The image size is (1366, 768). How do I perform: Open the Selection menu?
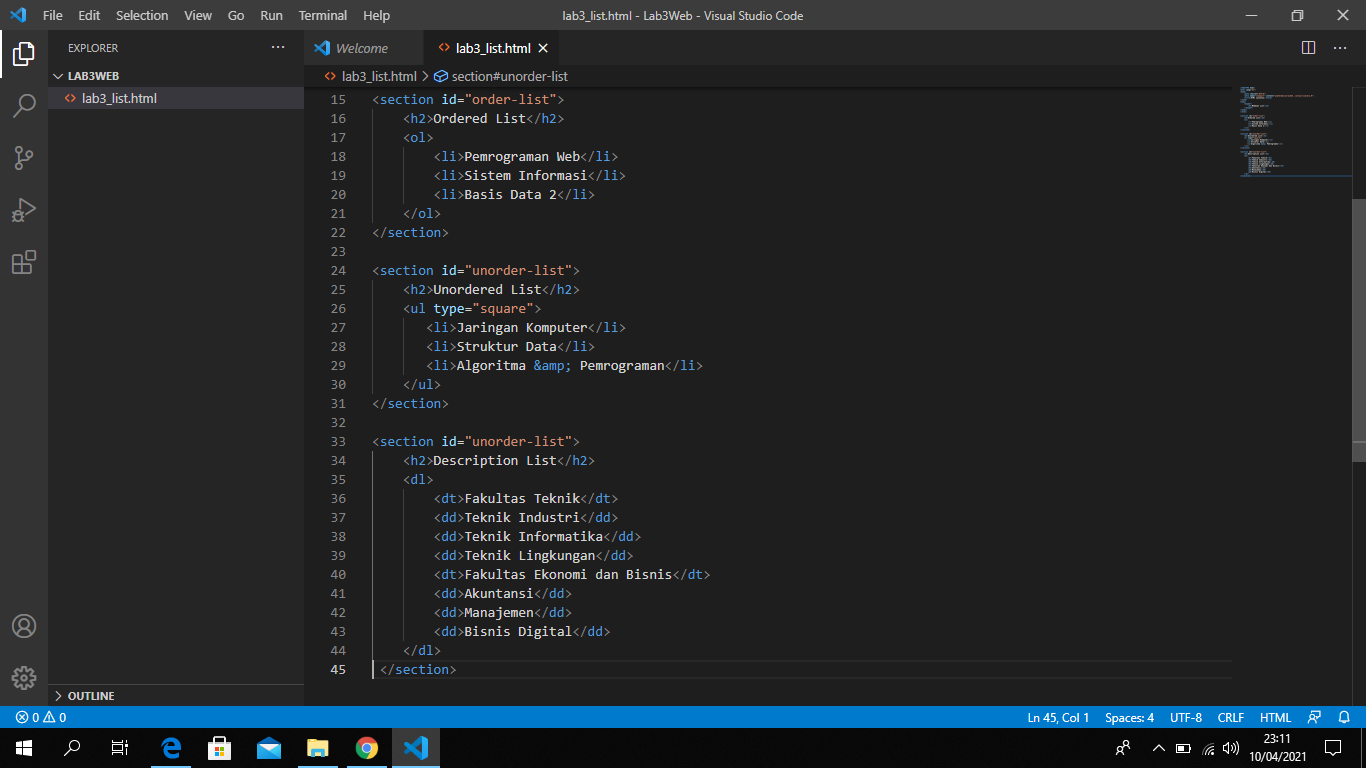pos(142,16)
